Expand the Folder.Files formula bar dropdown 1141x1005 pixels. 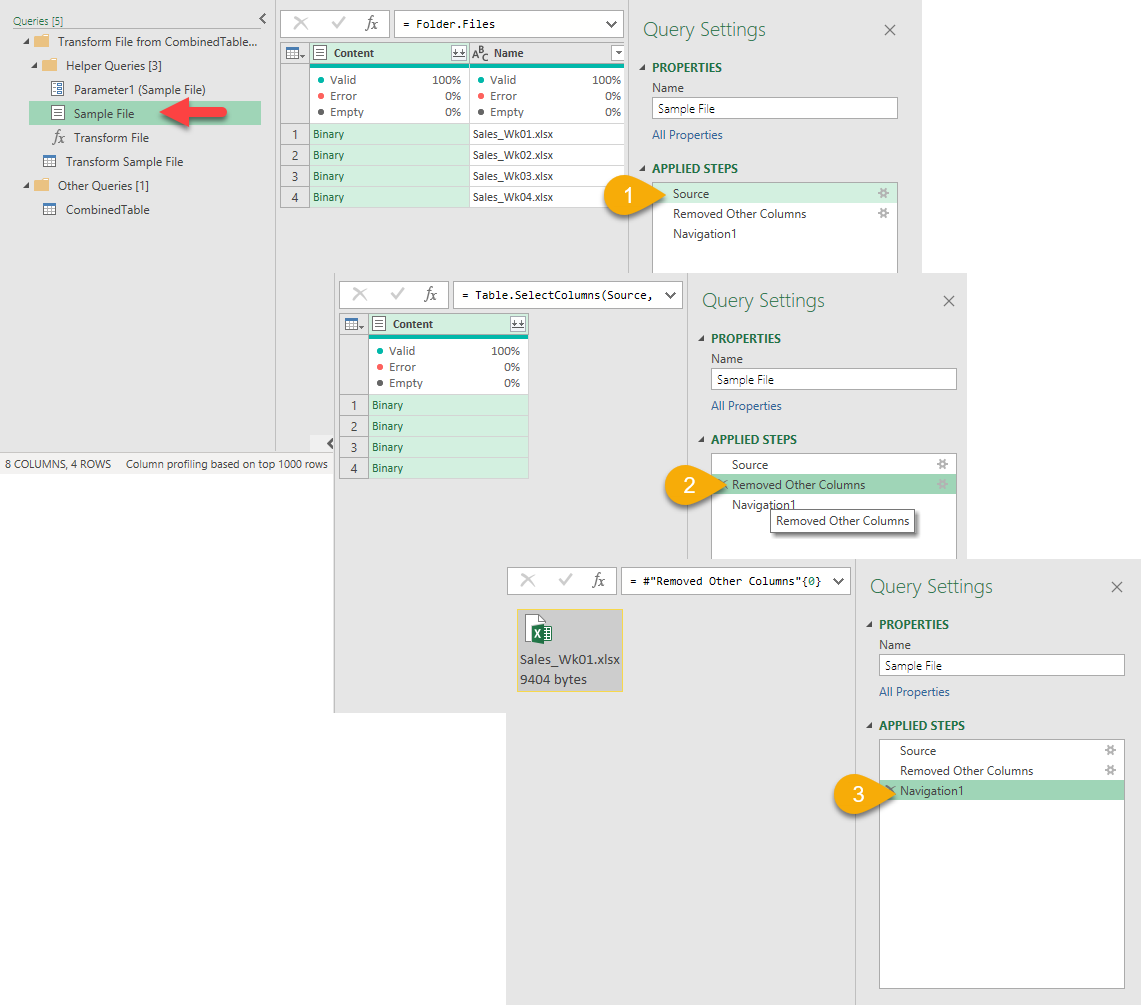click(x=611, y=24)
